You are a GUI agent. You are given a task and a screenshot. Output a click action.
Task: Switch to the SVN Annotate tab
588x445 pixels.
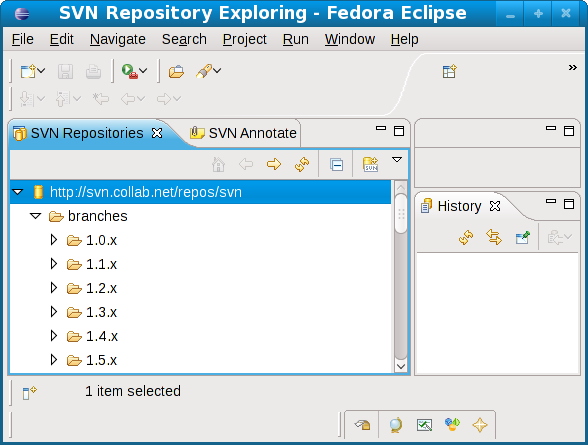243,133
